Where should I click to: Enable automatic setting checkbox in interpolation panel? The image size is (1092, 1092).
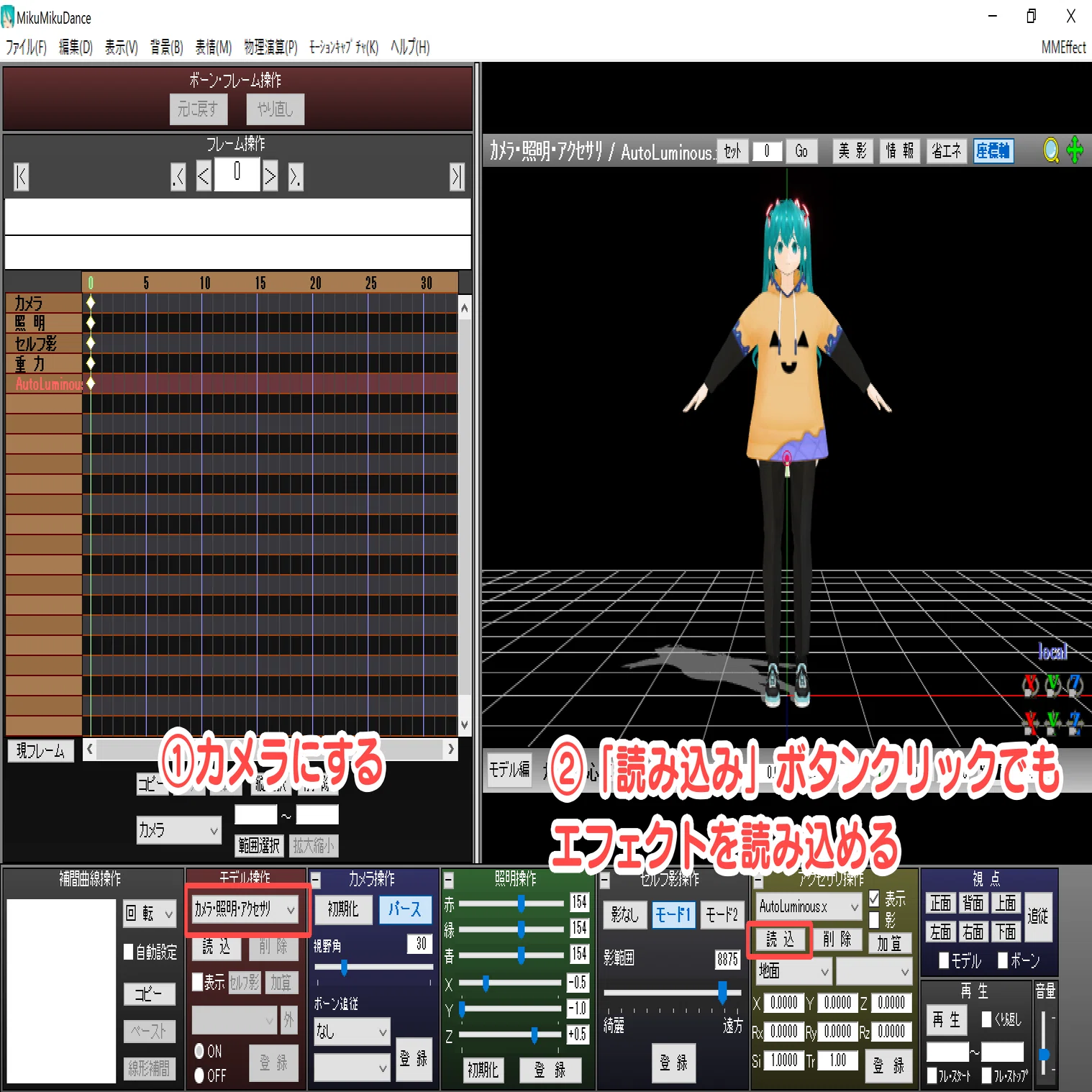coord(129,952)
